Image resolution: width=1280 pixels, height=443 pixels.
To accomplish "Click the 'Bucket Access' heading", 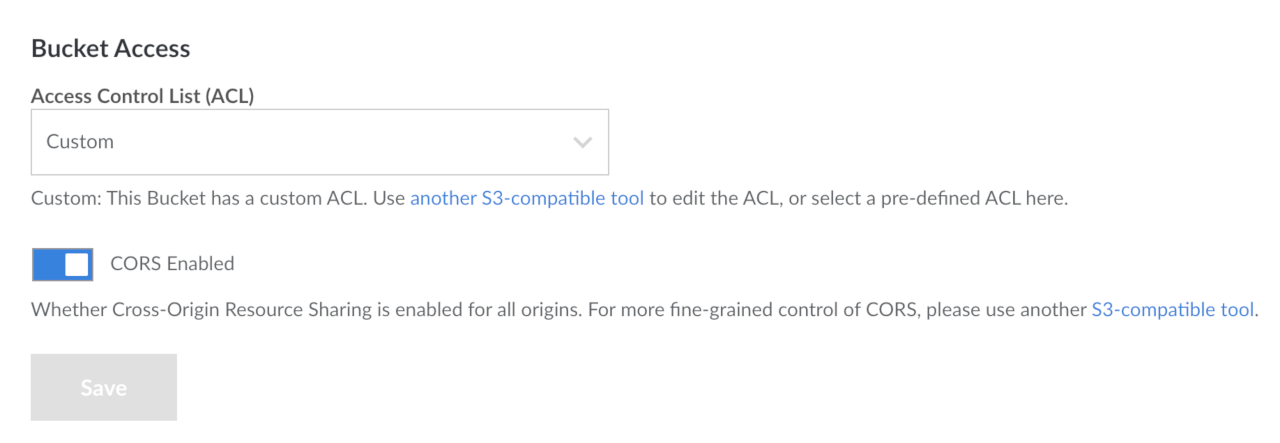I will click(110, 48).
